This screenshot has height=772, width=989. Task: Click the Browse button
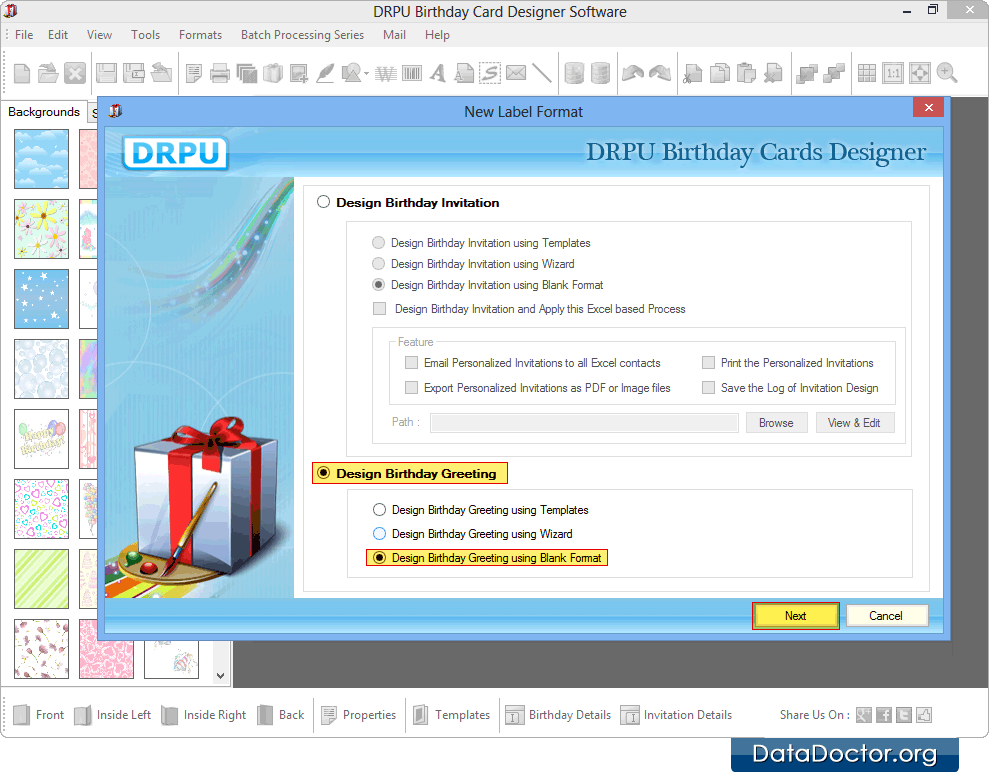[x=776, y=423]
